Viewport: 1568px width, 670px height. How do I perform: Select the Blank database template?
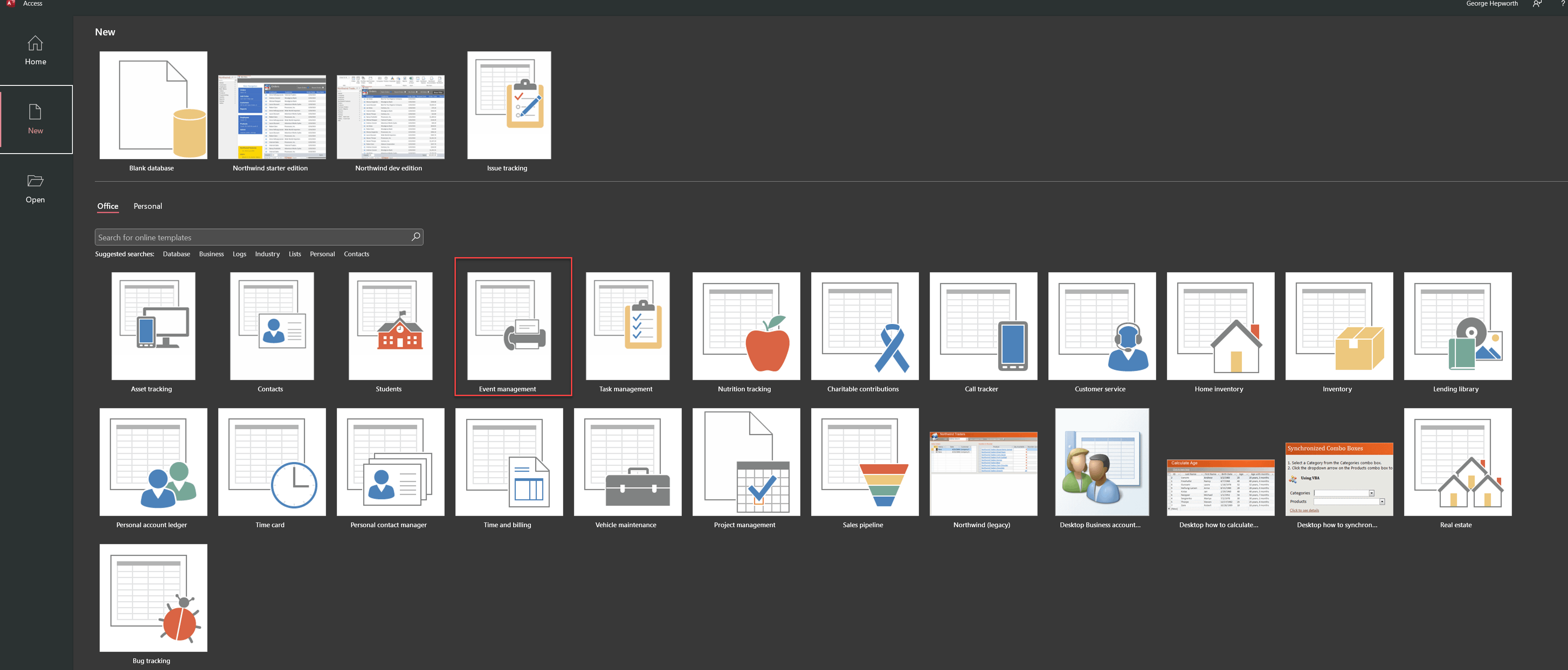pos(153,105)
